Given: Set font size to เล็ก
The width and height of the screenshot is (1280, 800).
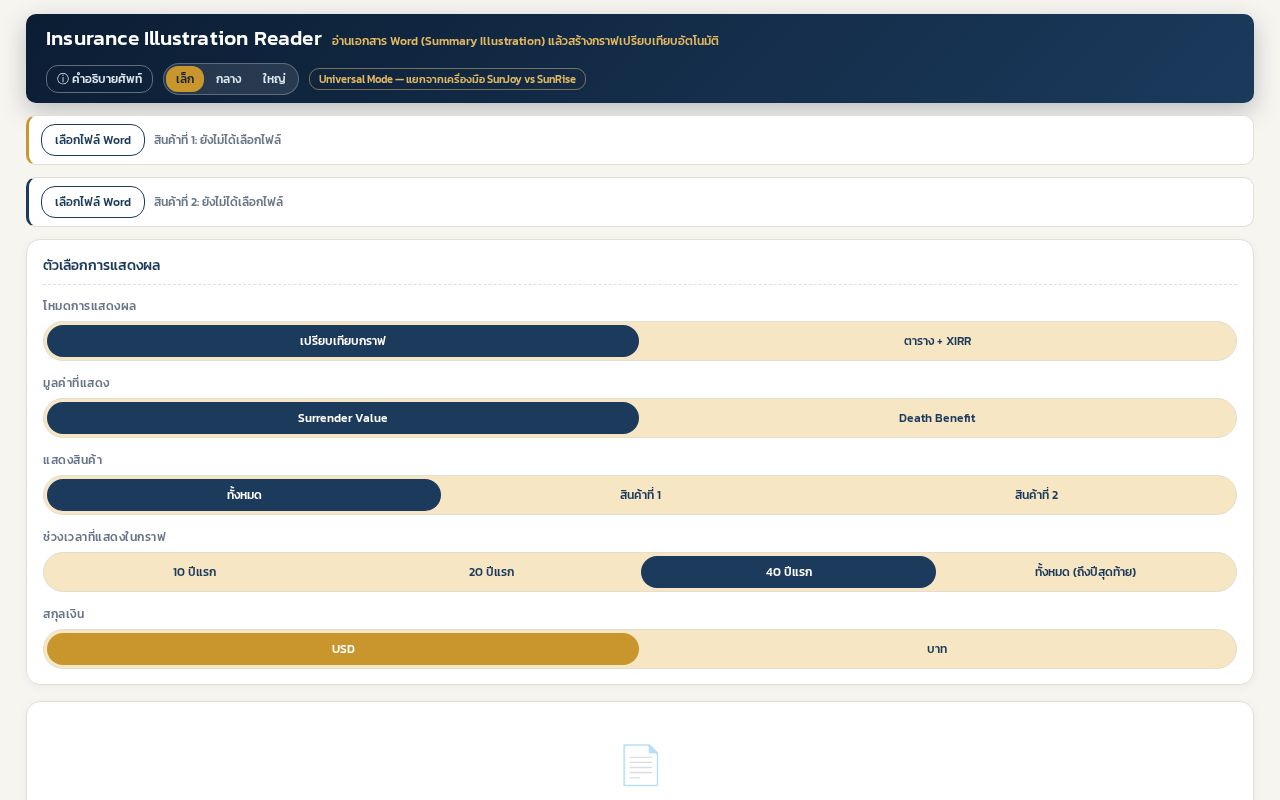Looking at the screenshot, I should click(x=185, y=79).
